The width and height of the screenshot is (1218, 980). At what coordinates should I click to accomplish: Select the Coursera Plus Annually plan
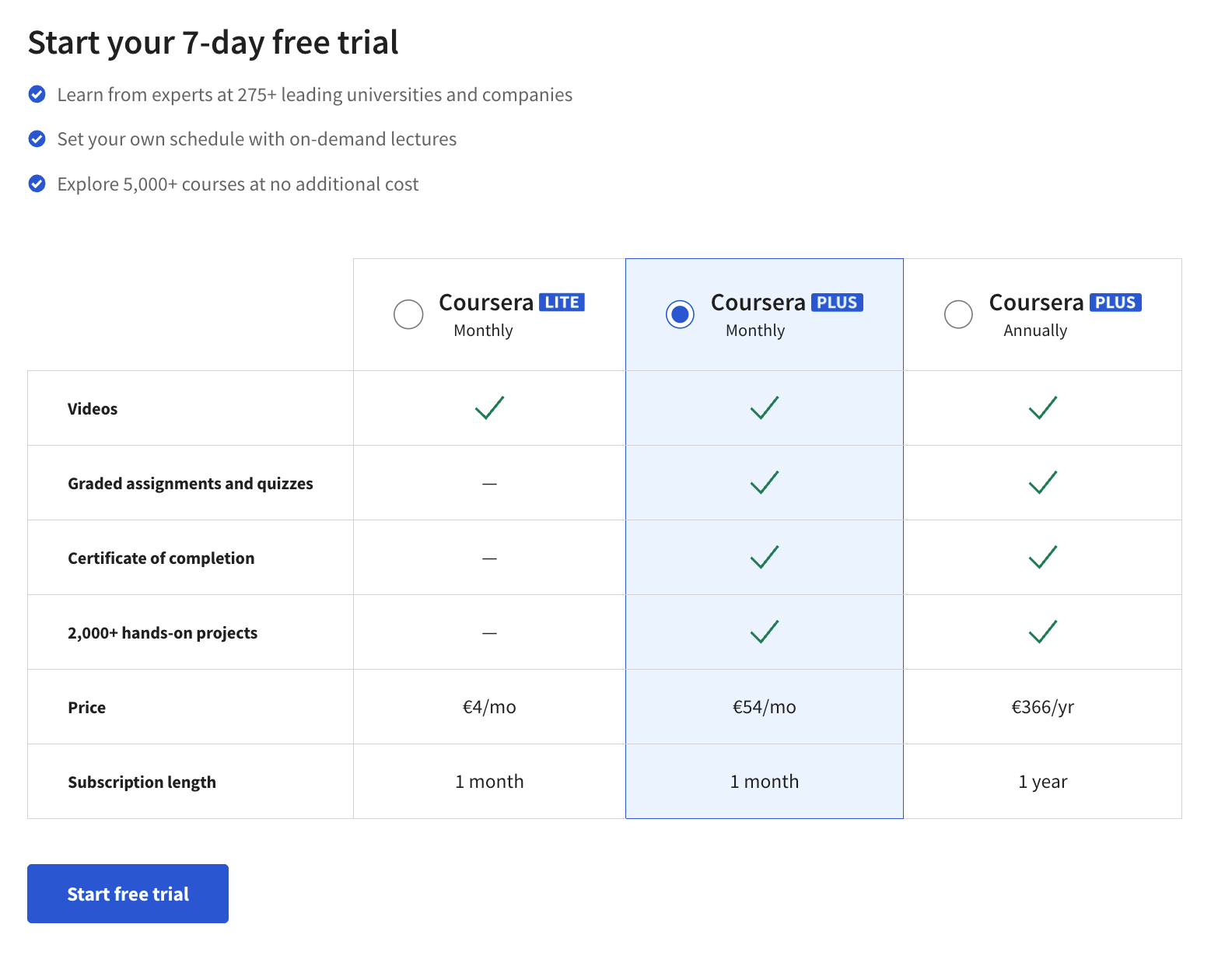click(958, 314)
